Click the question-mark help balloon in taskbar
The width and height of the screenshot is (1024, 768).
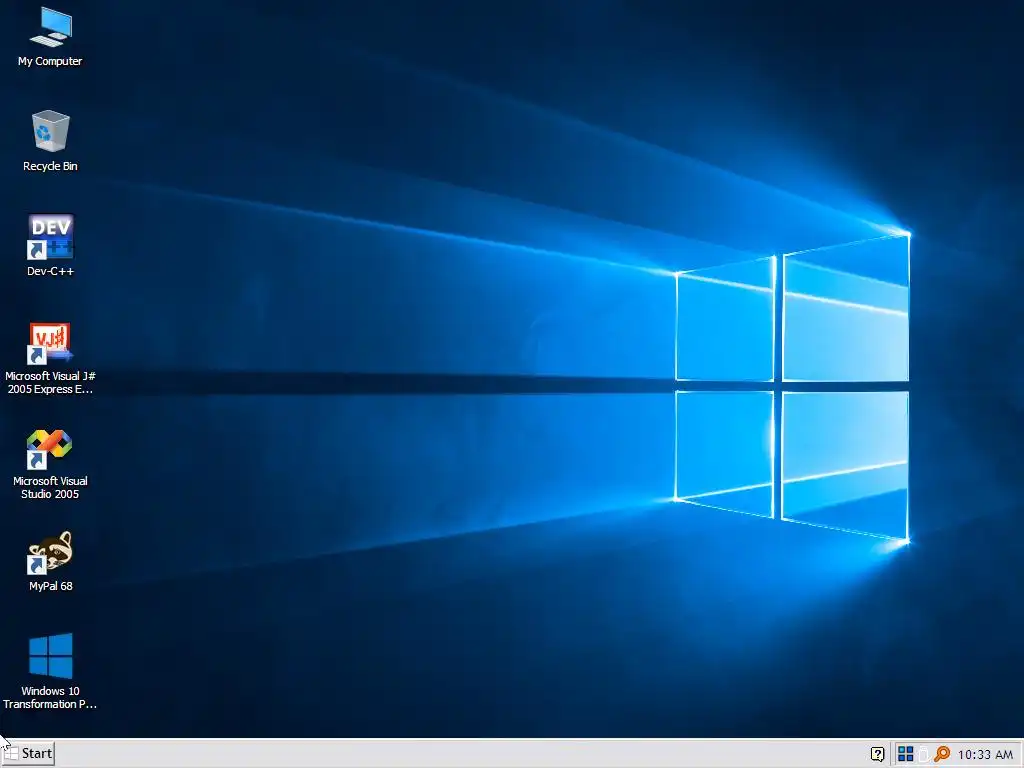[x=878, y=754]
